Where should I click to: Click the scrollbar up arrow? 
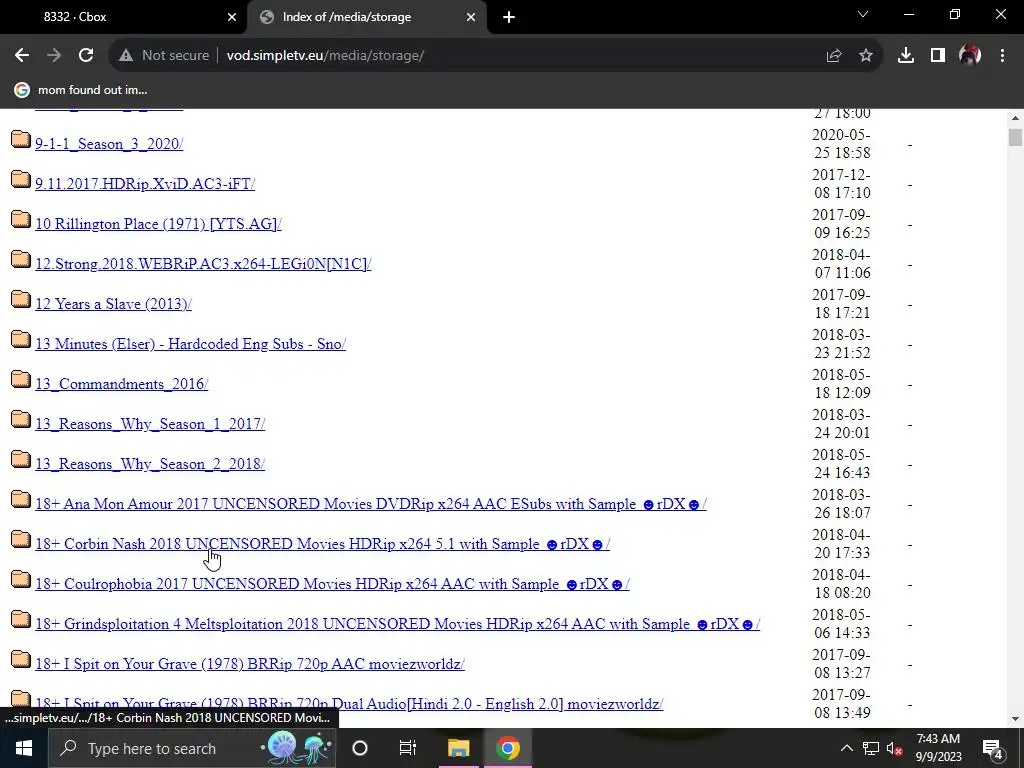tap(1015, 118)
